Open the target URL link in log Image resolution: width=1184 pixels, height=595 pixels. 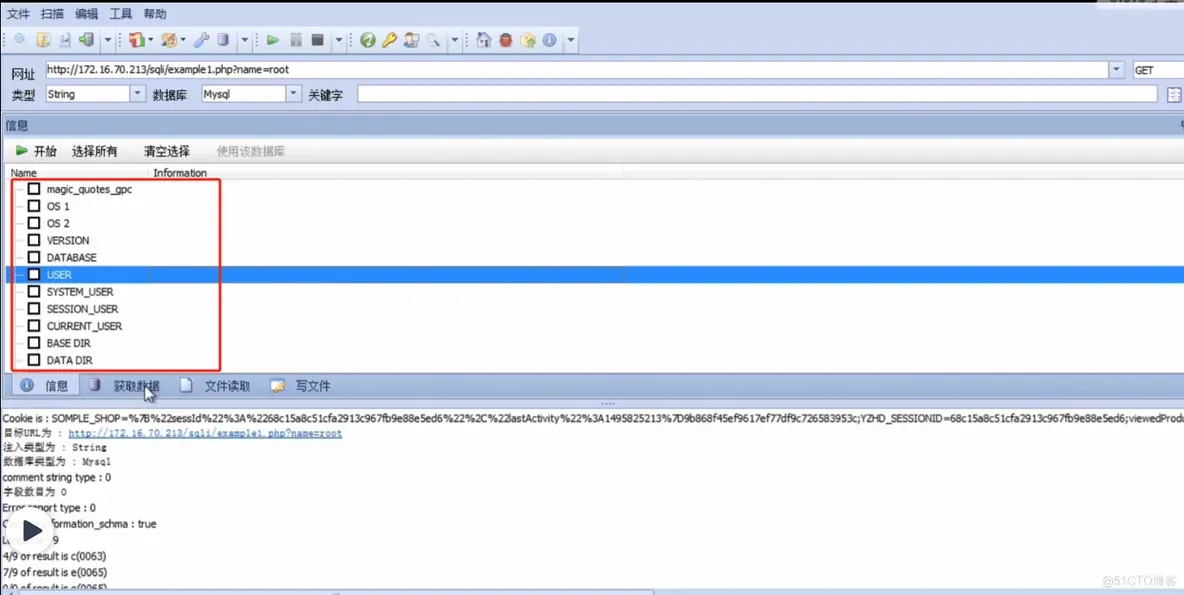click(x=205, y=433)
